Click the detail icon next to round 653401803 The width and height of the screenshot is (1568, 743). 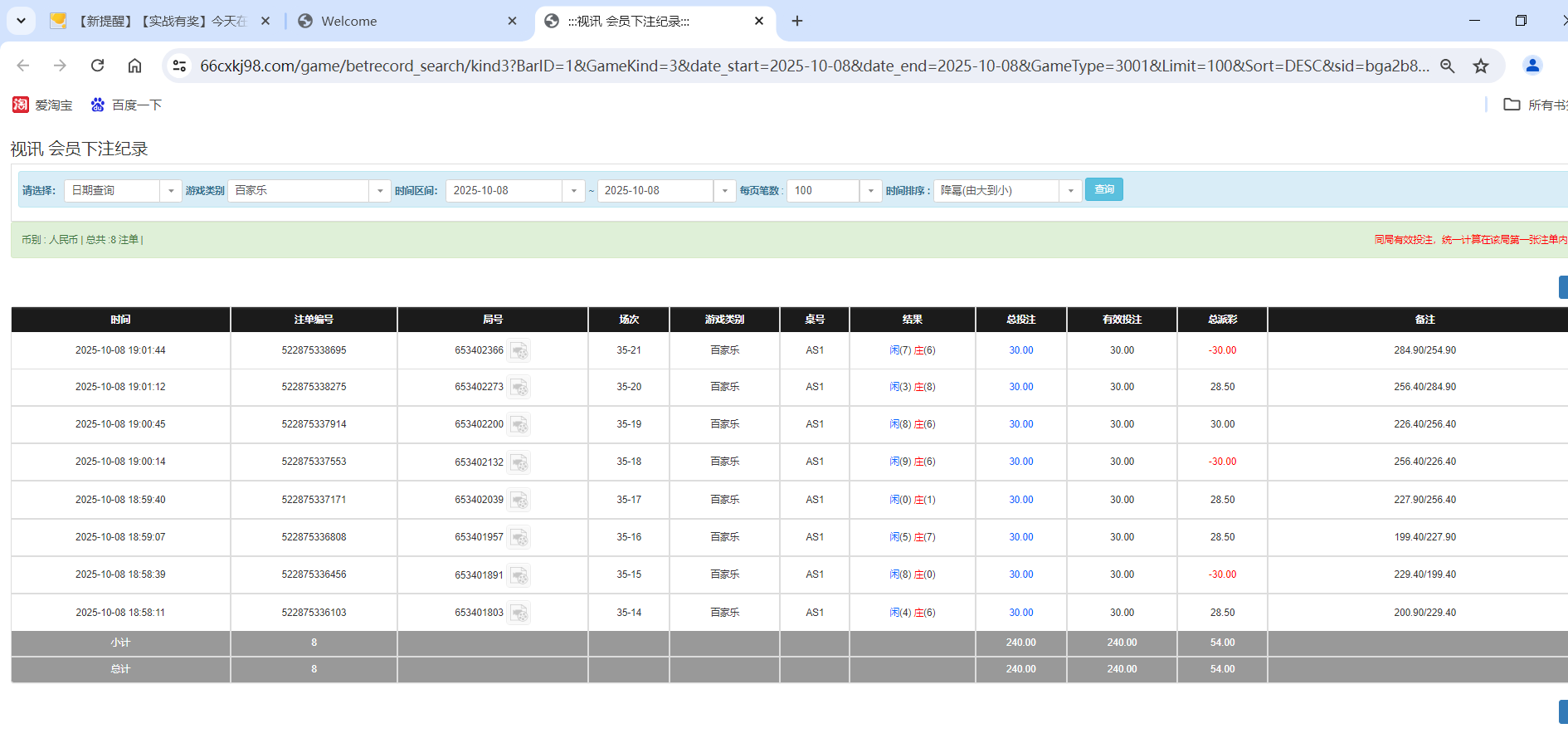(x=519, y=613)
